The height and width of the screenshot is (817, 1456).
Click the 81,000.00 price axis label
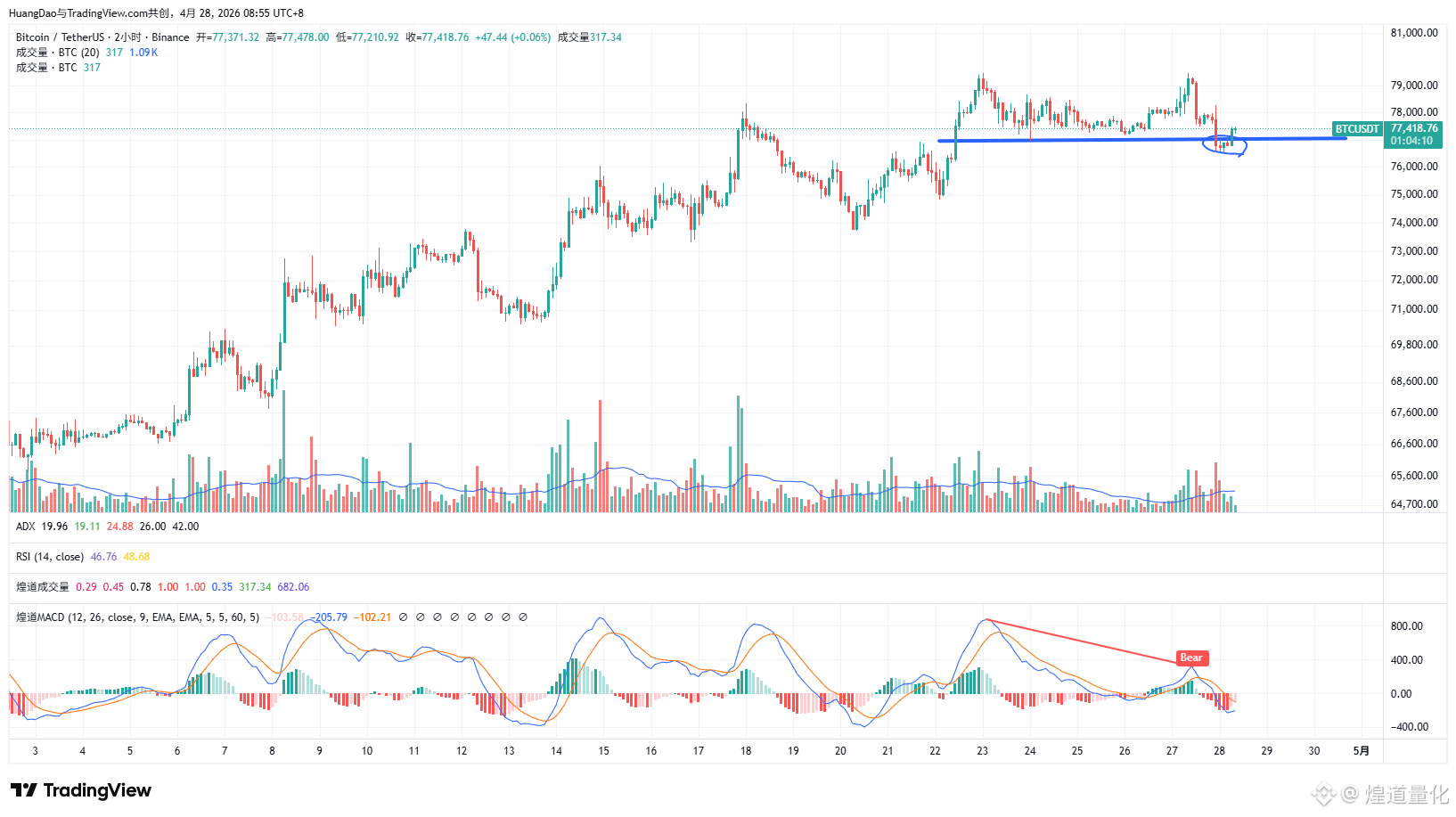click(1414, 33)
